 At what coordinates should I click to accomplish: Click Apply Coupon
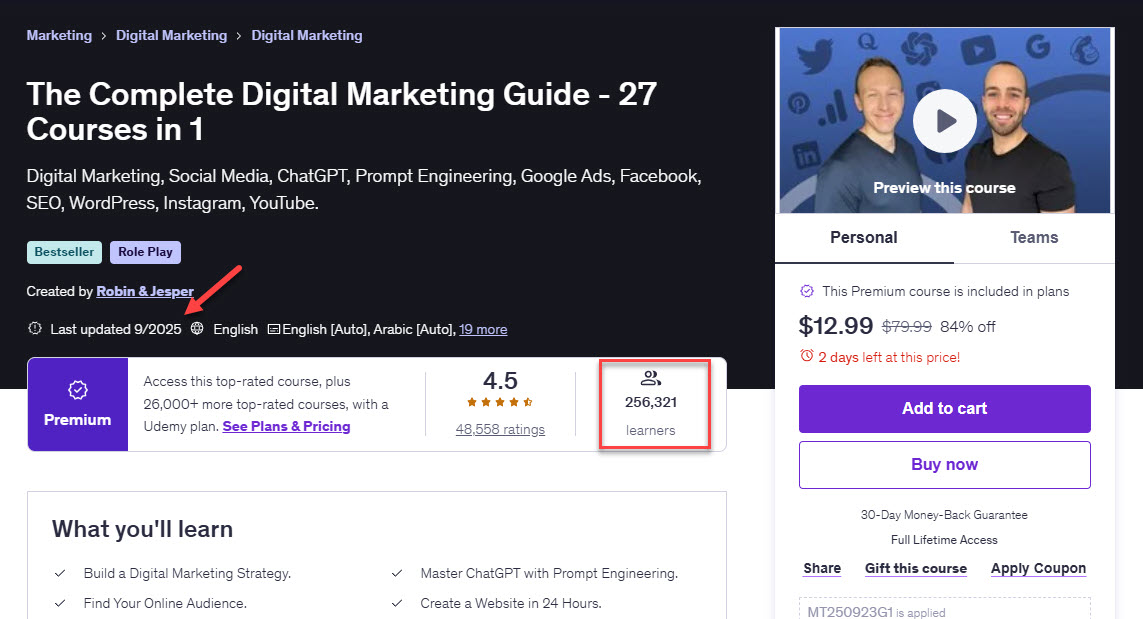click(1038, 568)
